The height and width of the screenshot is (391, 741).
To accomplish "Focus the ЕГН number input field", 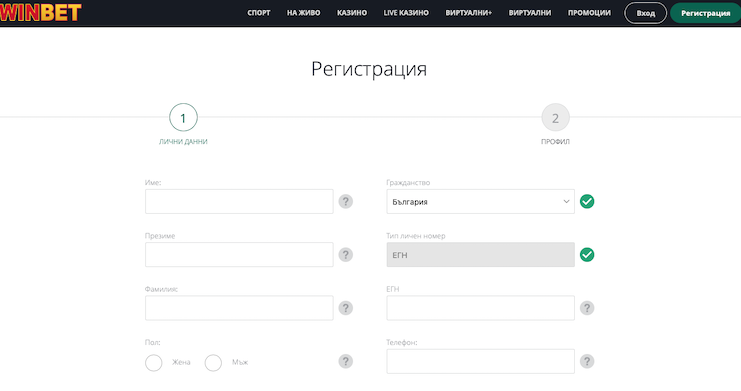I will [x=481, y=308].
